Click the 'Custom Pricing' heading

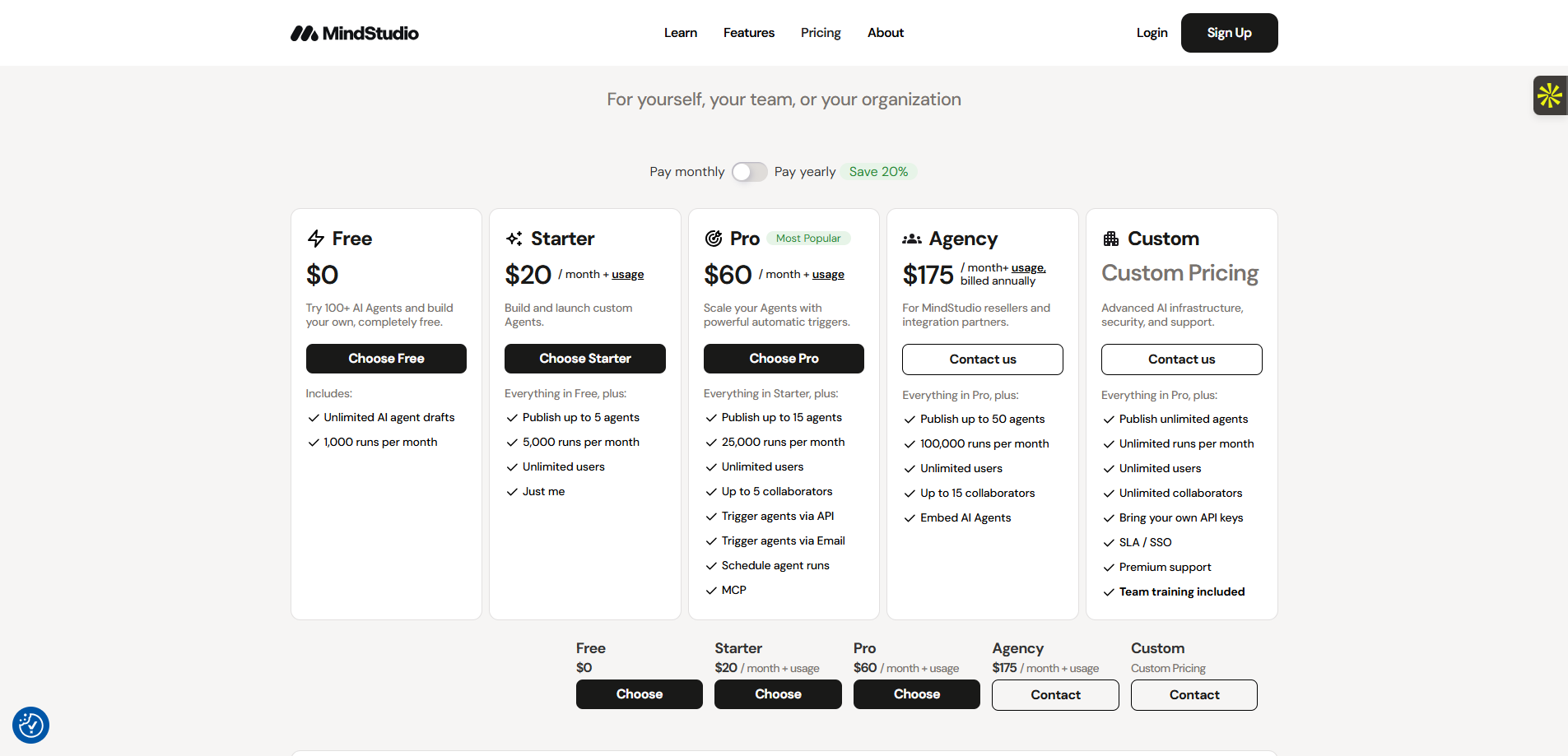tap(1180, 273)
